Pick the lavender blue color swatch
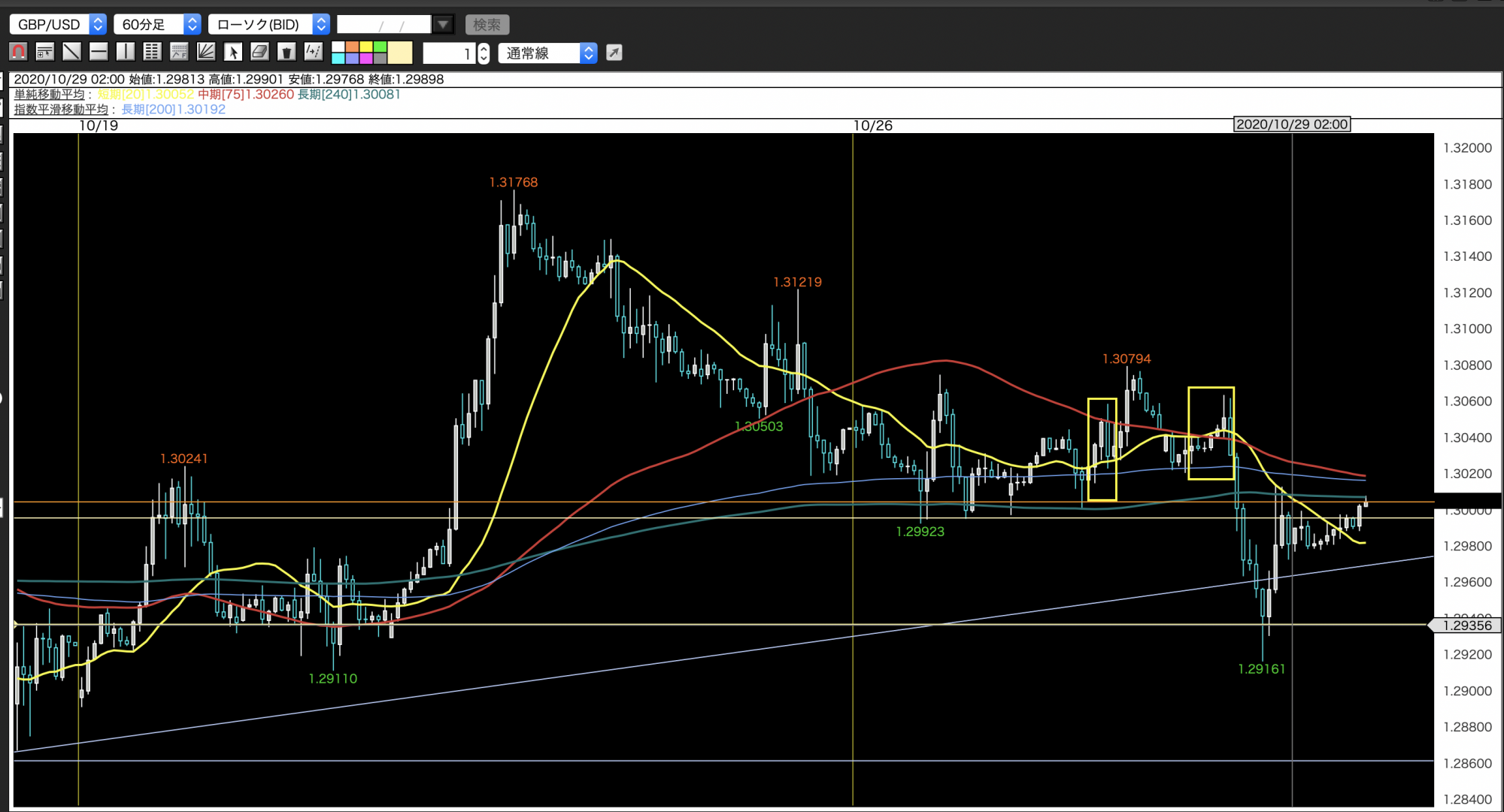The width and height of the screenshot is (1504, 812). pyautogui.click(x=352, y=58)
